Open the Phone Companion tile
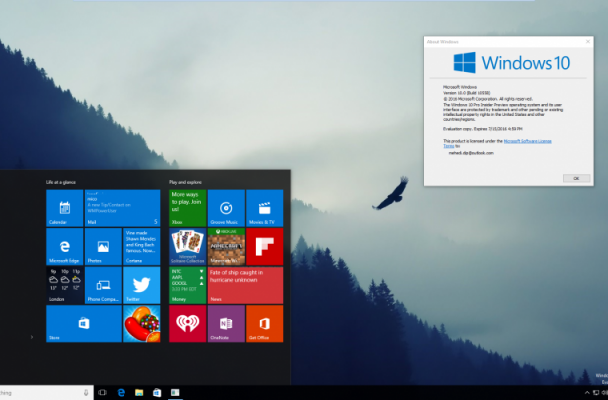 (x=102, y=285)
